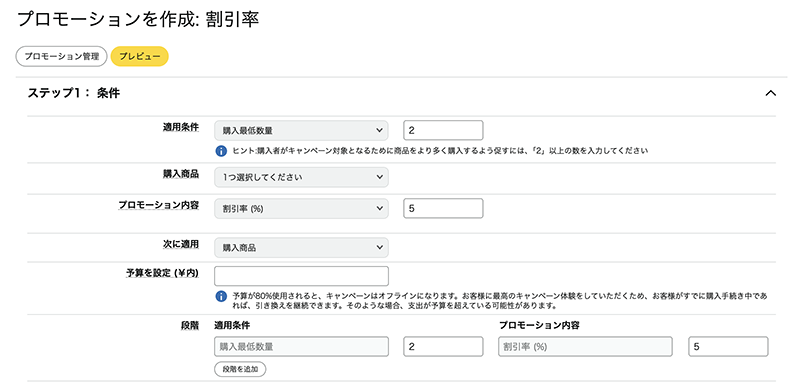Open the 1つ選択してください dropdown for 購入商品

tap(302, 177)
